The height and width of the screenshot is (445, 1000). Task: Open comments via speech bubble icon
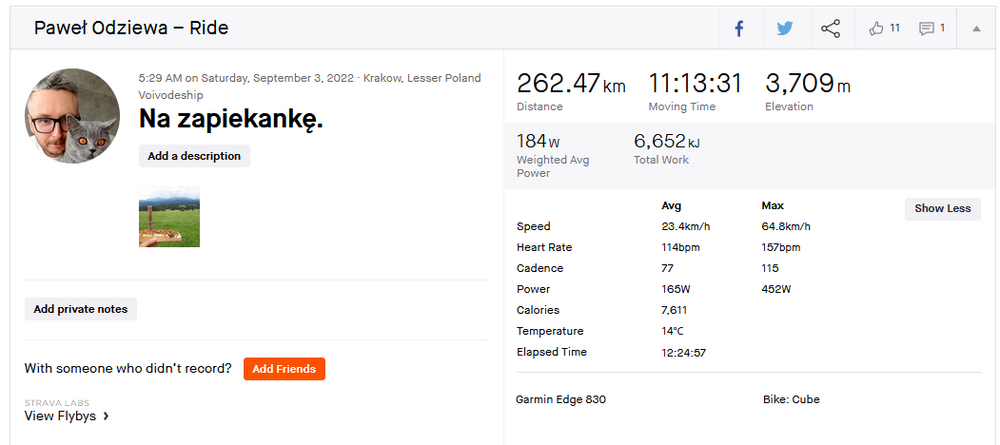pos(926,28)
